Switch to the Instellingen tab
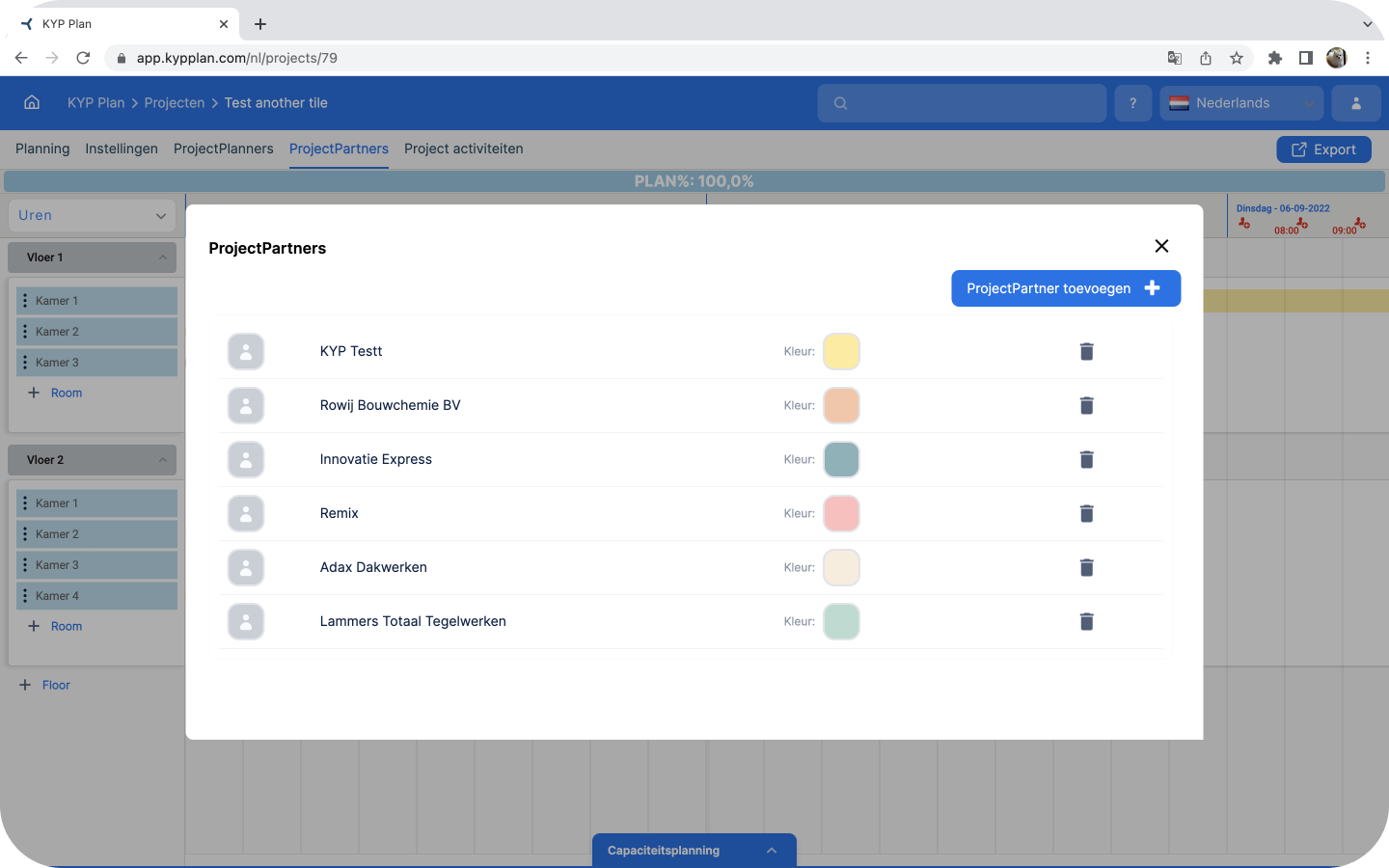Viewport: 1389px width, 868px height. tap(122, 149)
